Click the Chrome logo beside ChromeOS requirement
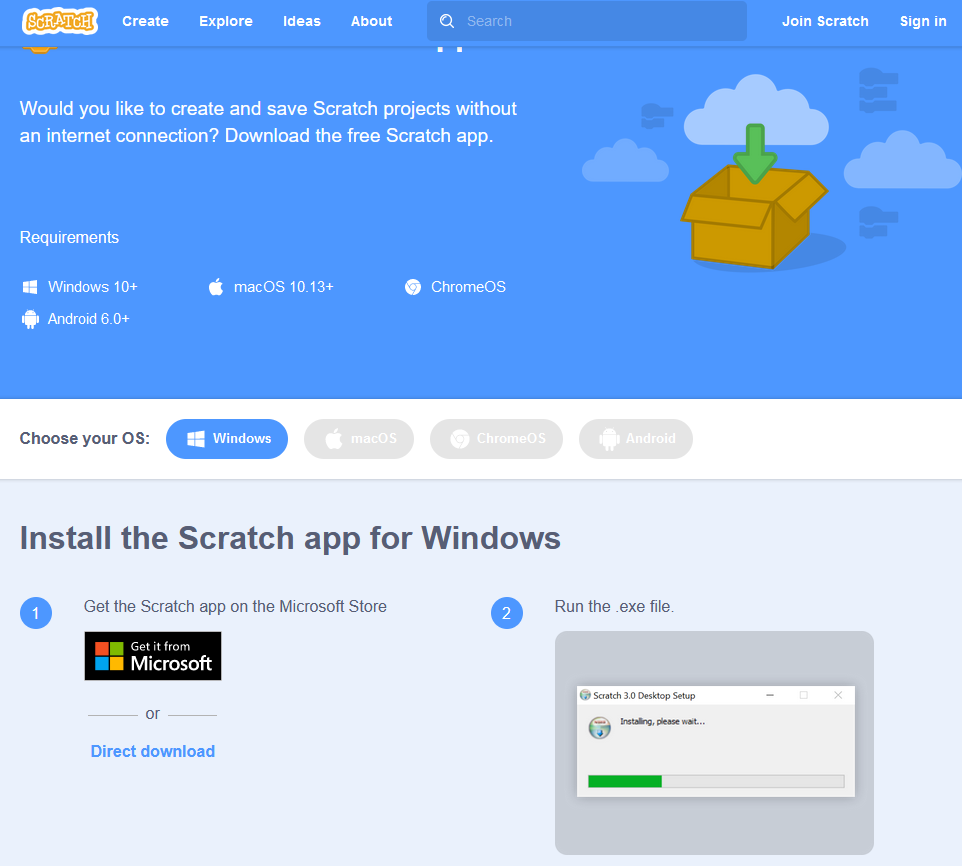 point(413,287)
